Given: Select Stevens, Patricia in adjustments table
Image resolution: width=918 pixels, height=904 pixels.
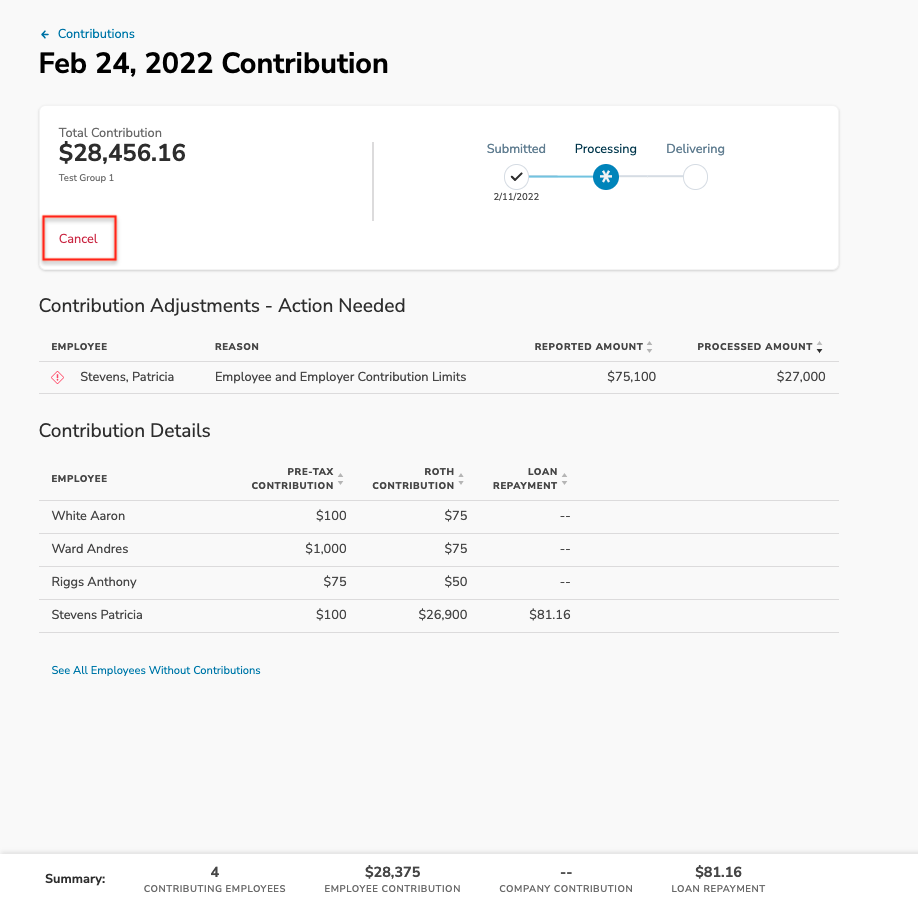Looking at the screenshot, I should tap(127, 376).
